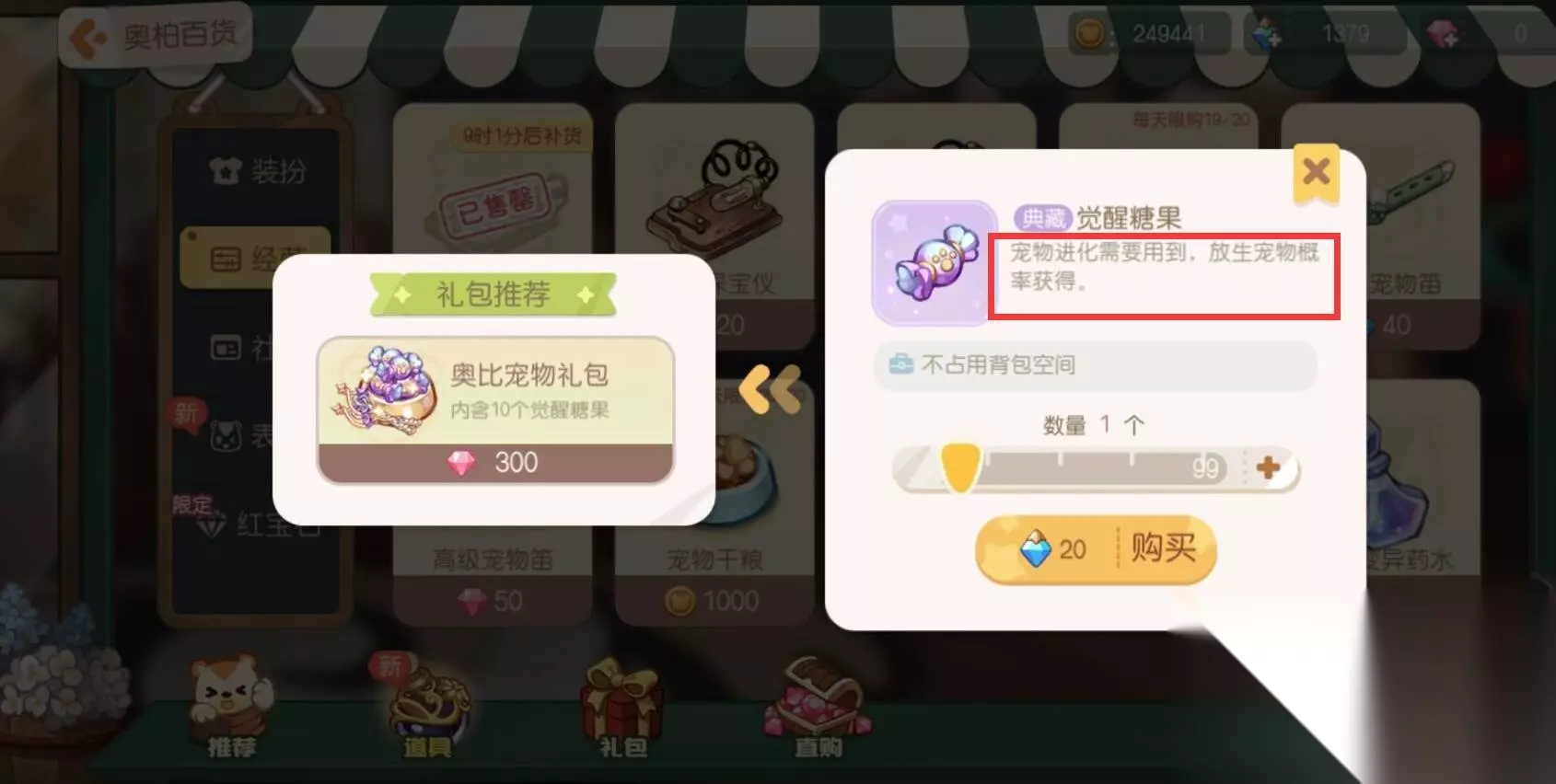Collapse gift pack recommendation with double arrows

click(x=770, y=389)
